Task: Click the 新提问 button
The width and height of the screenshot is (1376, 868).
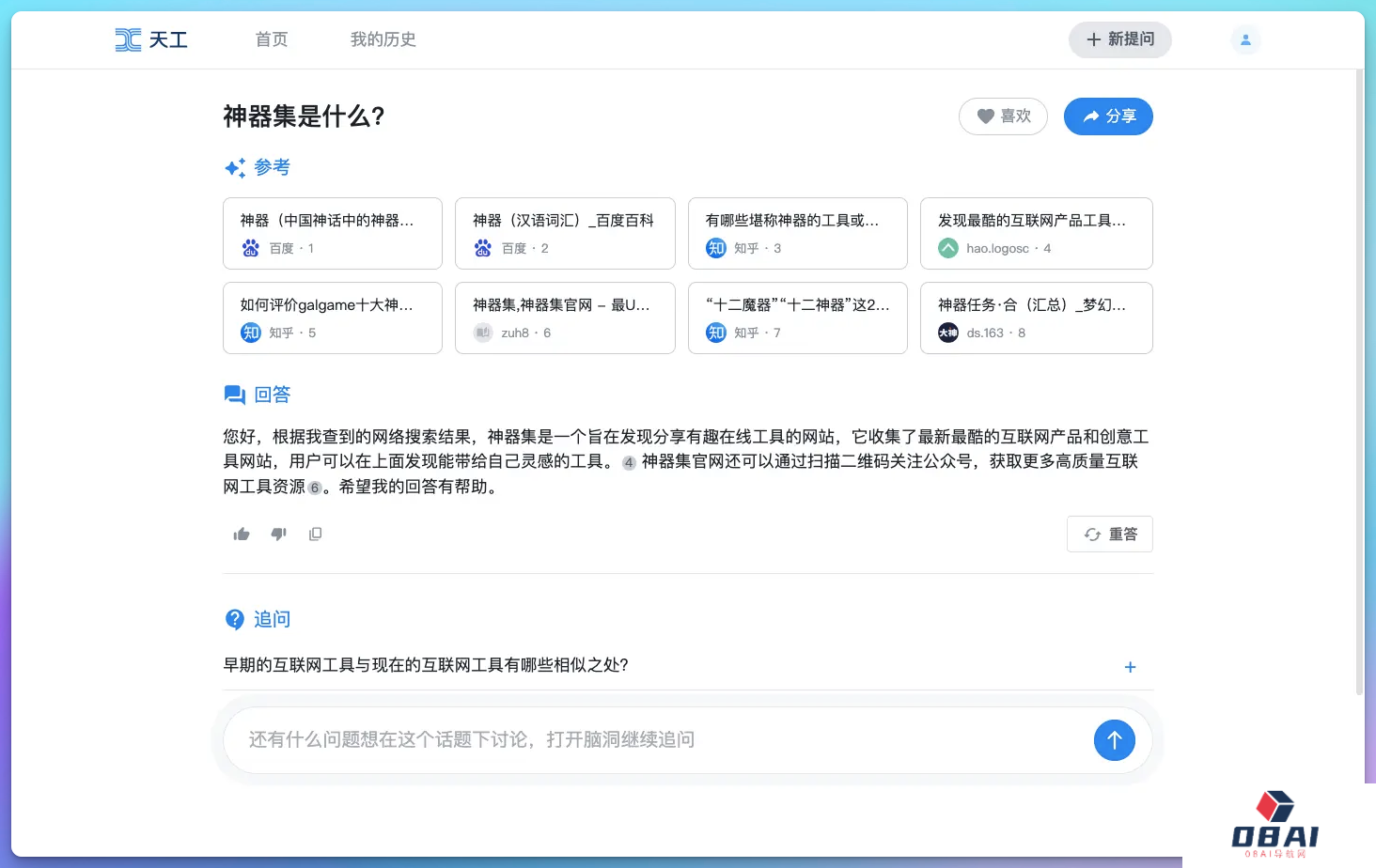Action: point(1119,39)
